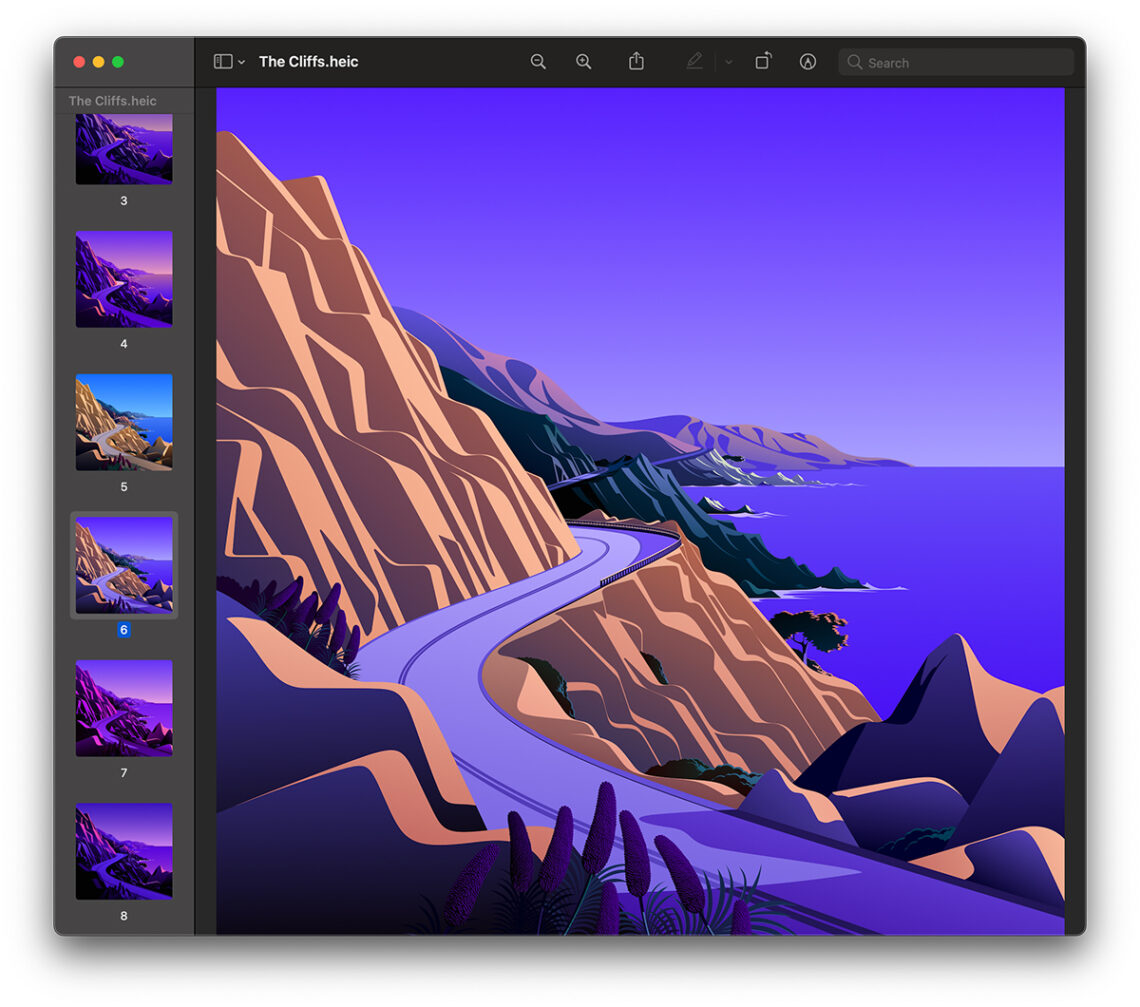The image size is (1140, 1007).
Task: Show the Markup toolbar via circled pen icon
Action: [x=807, y=61]
